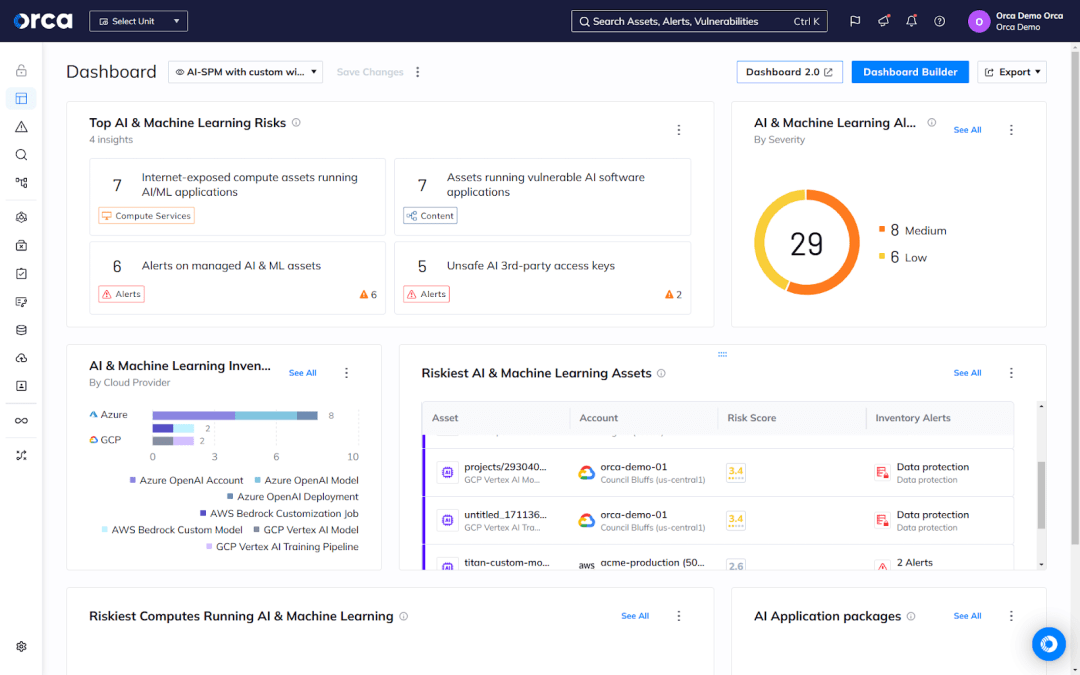The height and width of the screenshot is (675, 1080).
Task: Toggle GCP Vertex AI Training Pipeline legend entry
Action: click(x=282, y=546)
